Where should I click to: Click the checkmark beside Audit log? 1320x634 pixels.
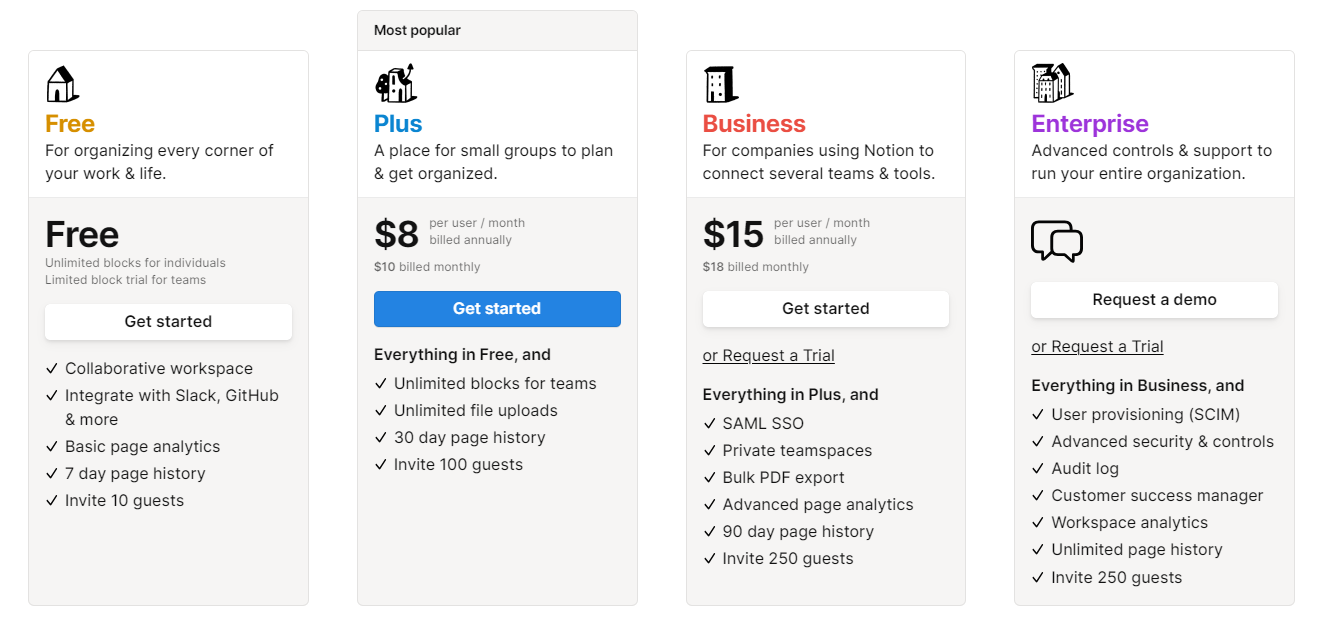pos(1038,468)
